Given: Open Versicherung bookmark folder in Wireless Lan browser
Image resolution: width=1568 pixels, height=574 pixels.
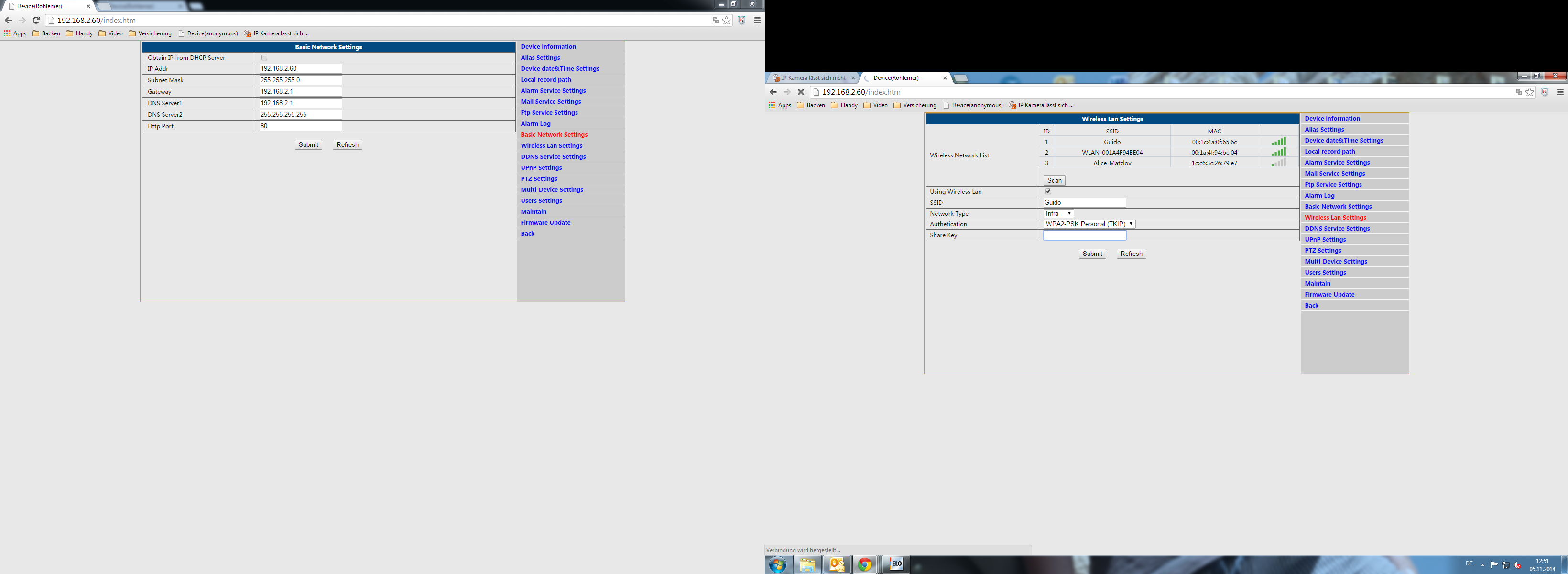Looking at the screenshot, I should 915,105.
